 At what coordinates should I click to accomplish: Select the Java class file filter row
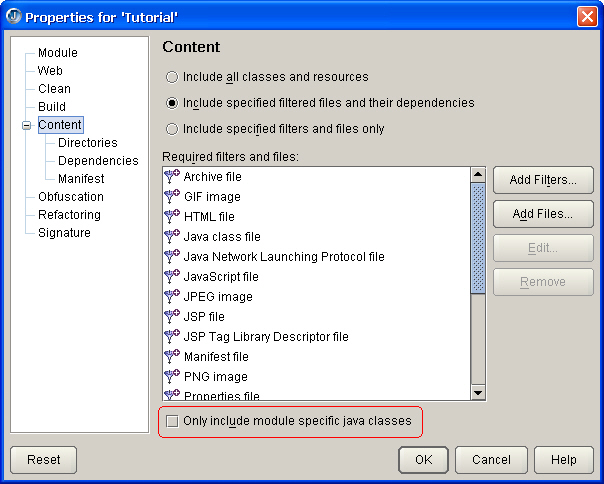[x=316, y=237]
